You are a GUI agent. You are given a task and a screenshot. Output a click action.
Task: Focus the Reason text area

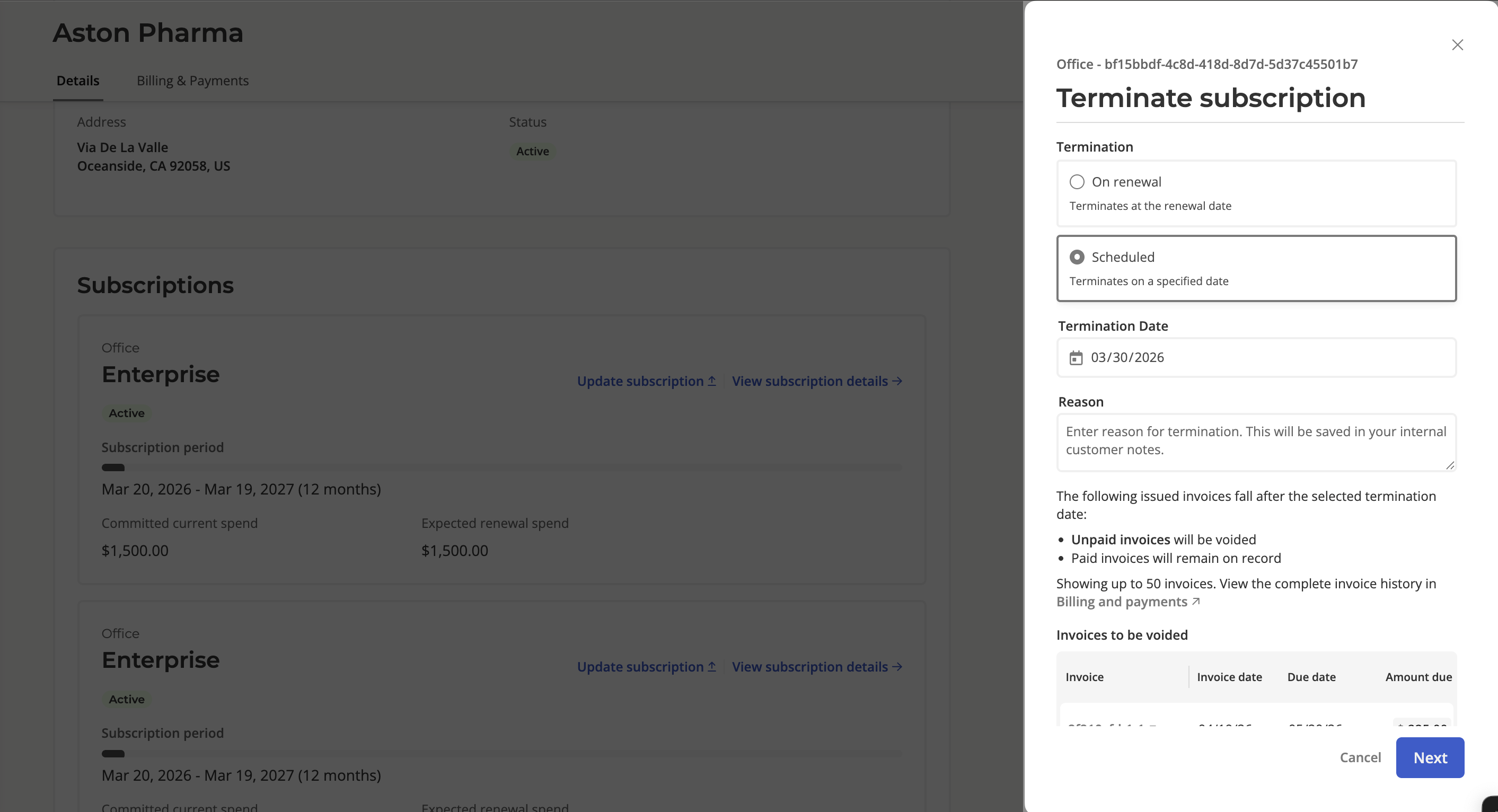click(x=1256, y=442)
